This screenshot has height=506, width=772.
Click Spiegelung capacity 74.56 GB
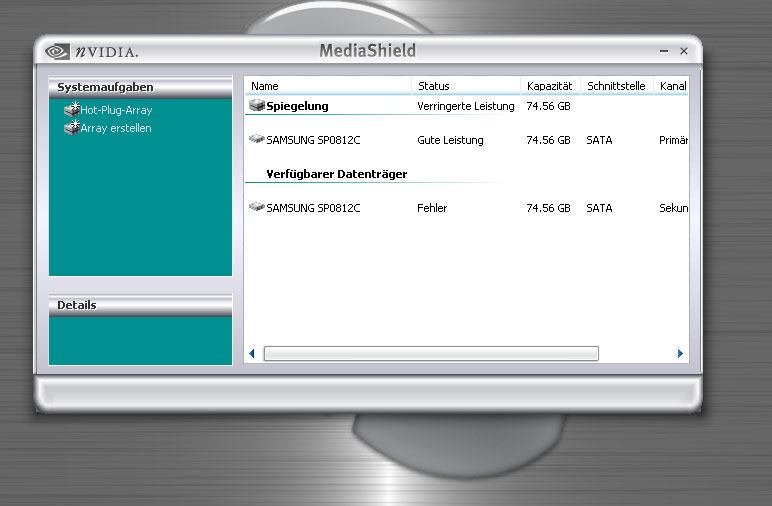coord(548,106)
